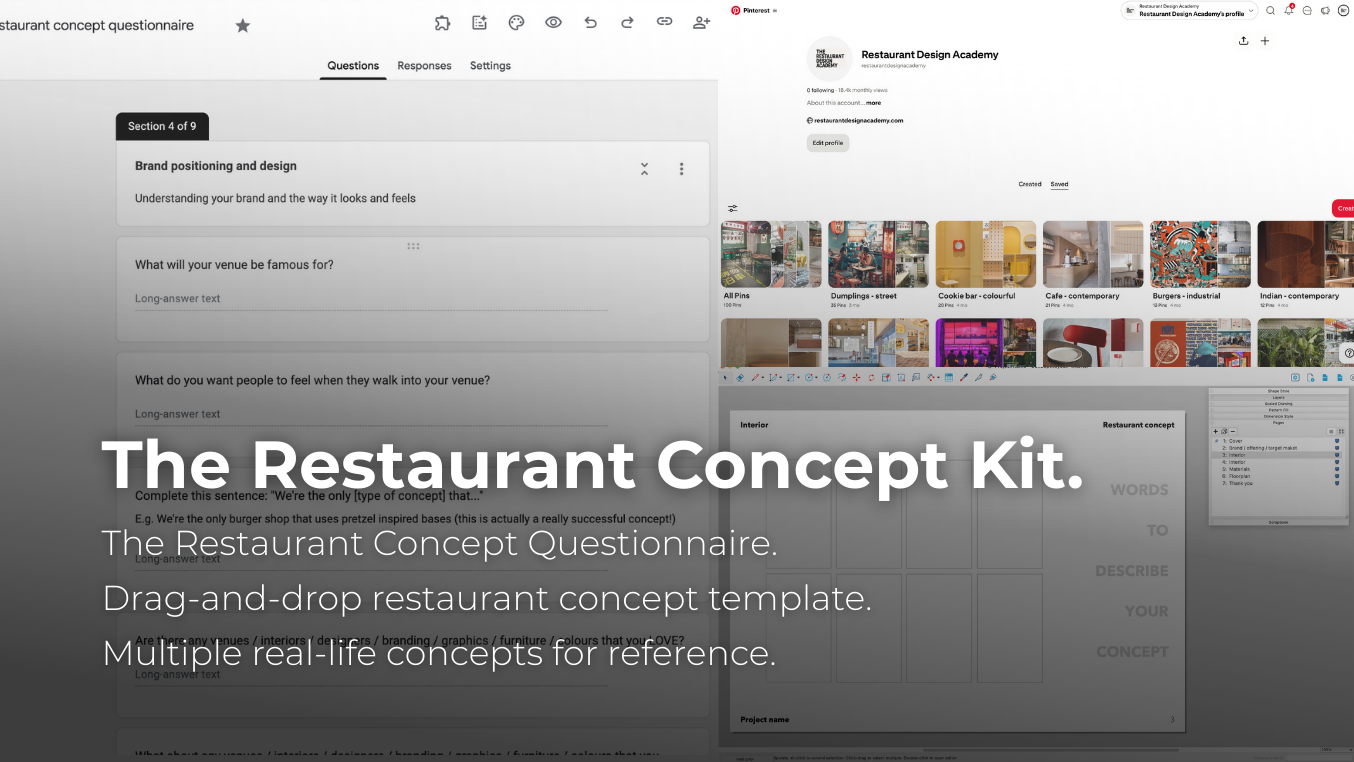Open the section's three-dot options menu
The image size is (1354, 762).
tap(681, 169)
